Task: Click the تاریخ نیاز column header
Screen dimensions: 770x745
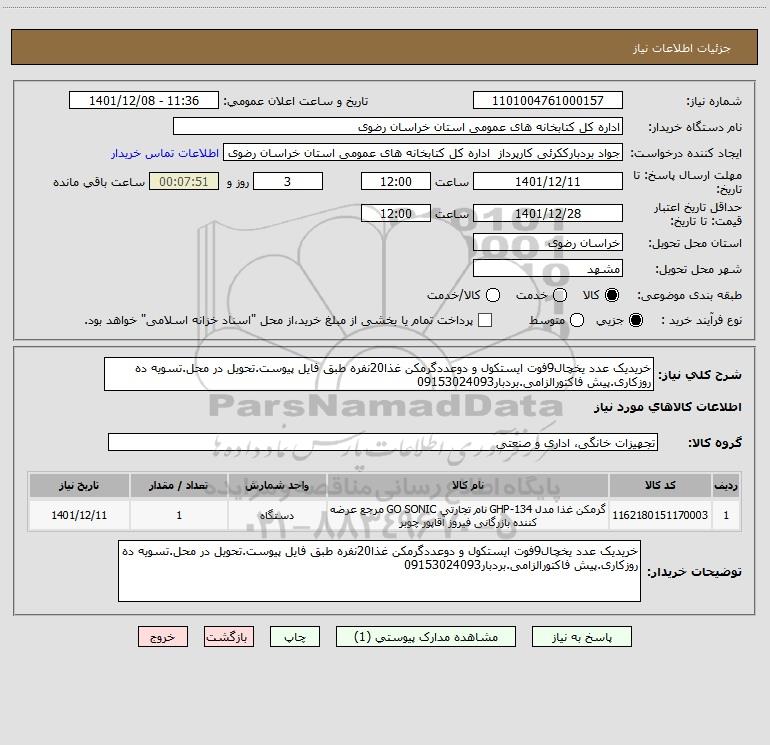Action: click(79, 485)
